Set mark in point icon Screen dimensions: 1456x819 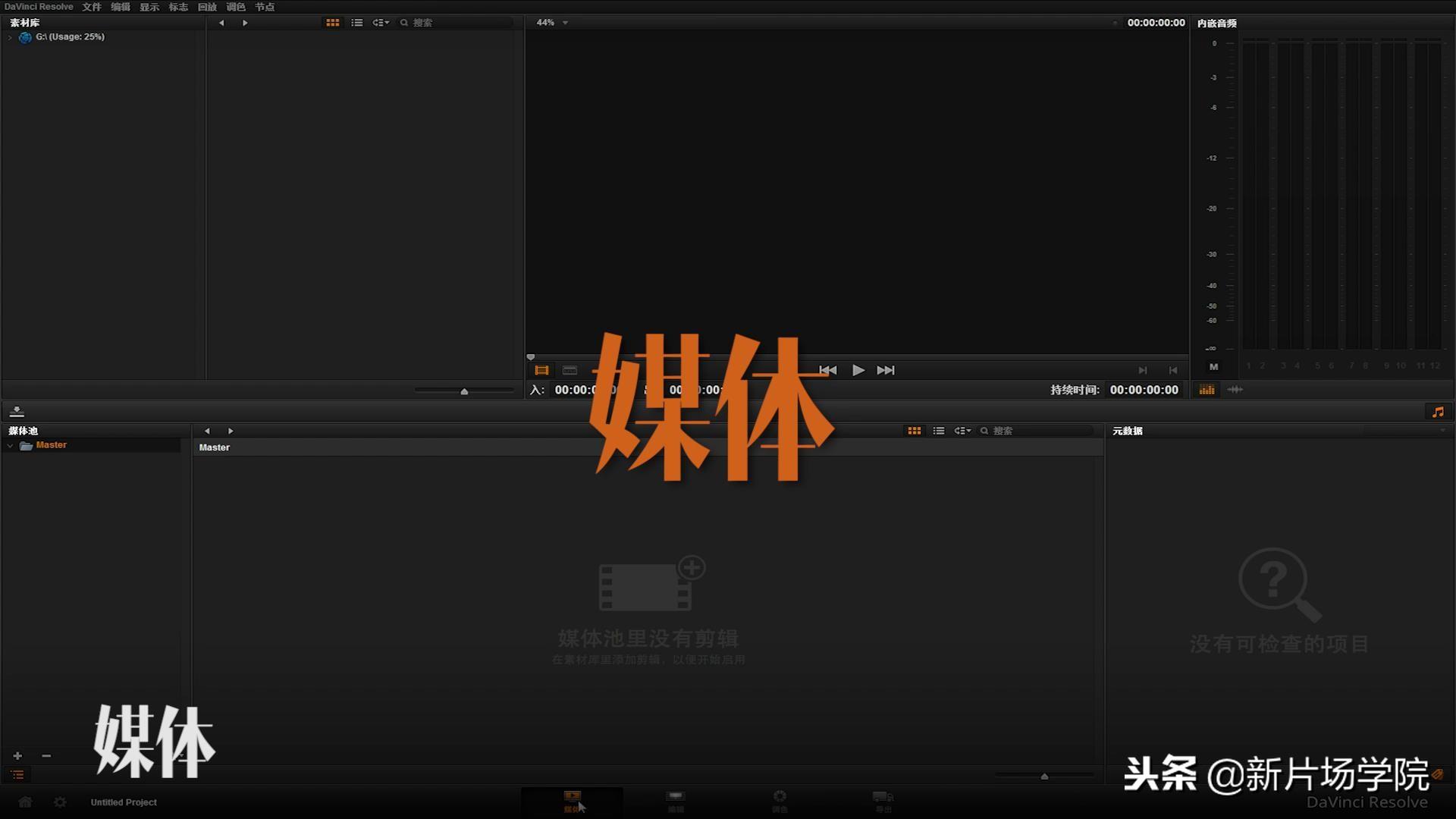[1143, 370]
